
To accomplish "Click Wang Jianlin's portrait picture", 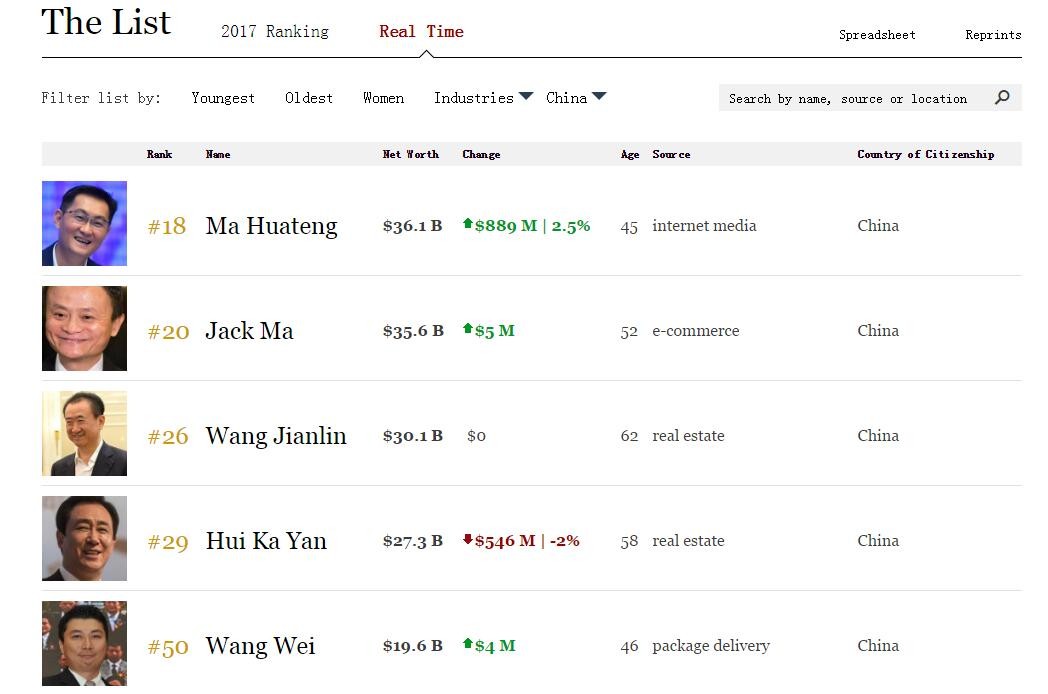I will tap(84, 433).
